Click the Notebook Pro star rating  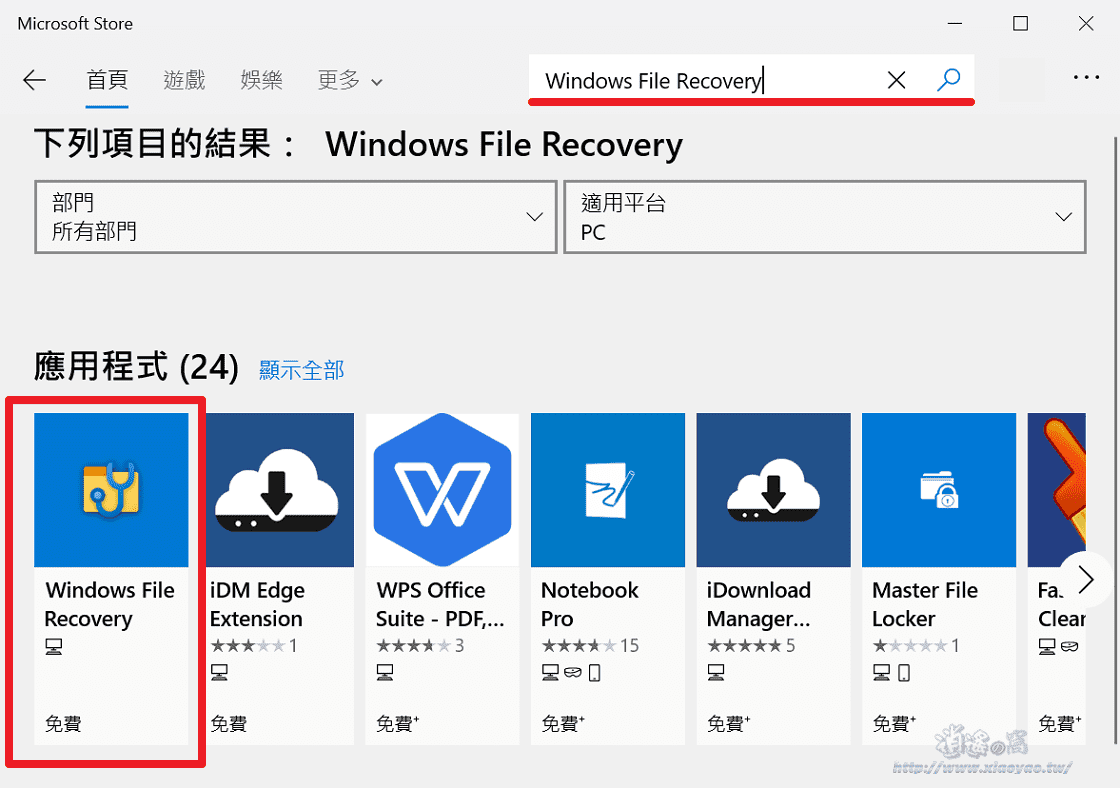tap(590, 646)
